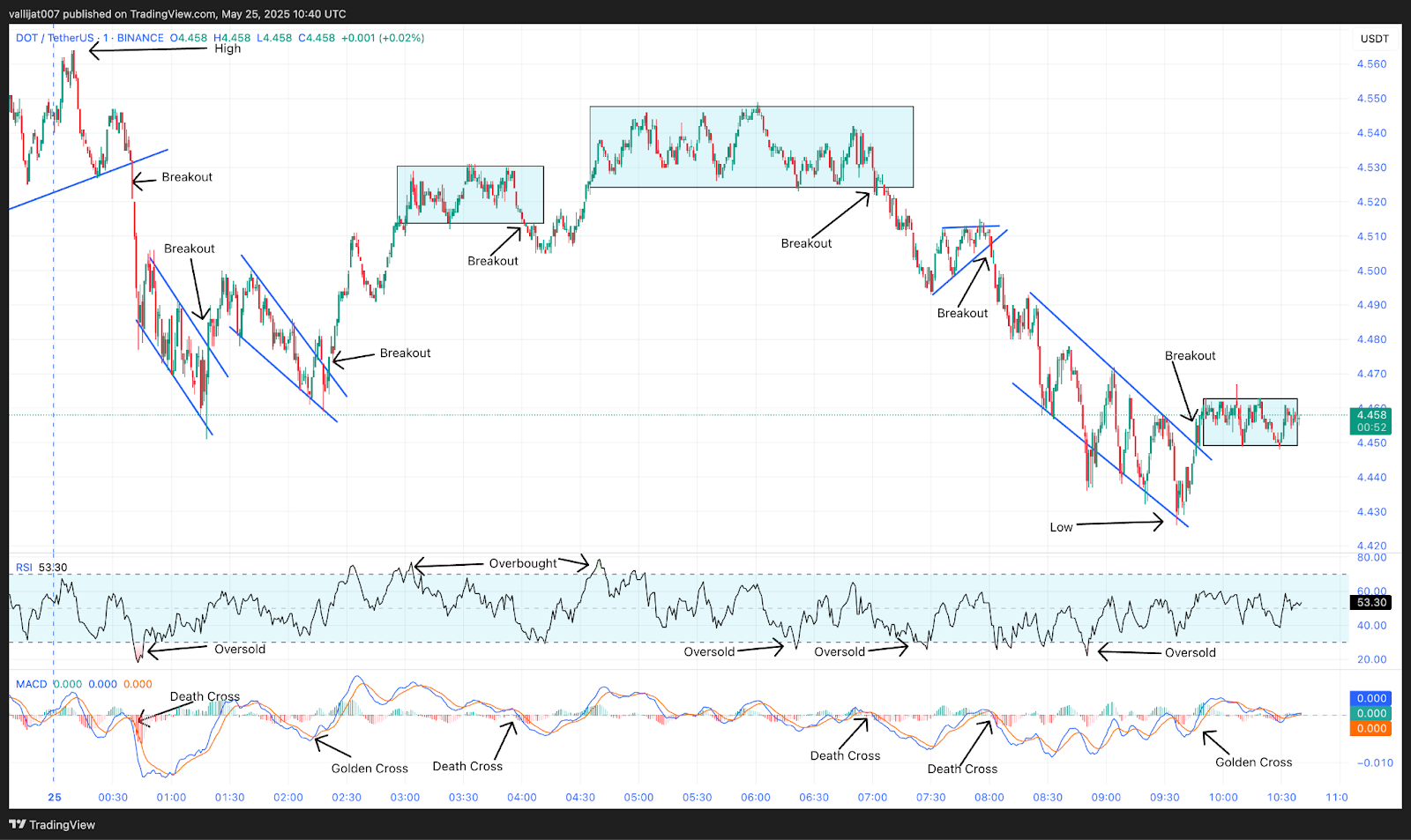Click the 01:00 time axis label
This screenshot has width=1411, height=840.
tap(171, 797)
